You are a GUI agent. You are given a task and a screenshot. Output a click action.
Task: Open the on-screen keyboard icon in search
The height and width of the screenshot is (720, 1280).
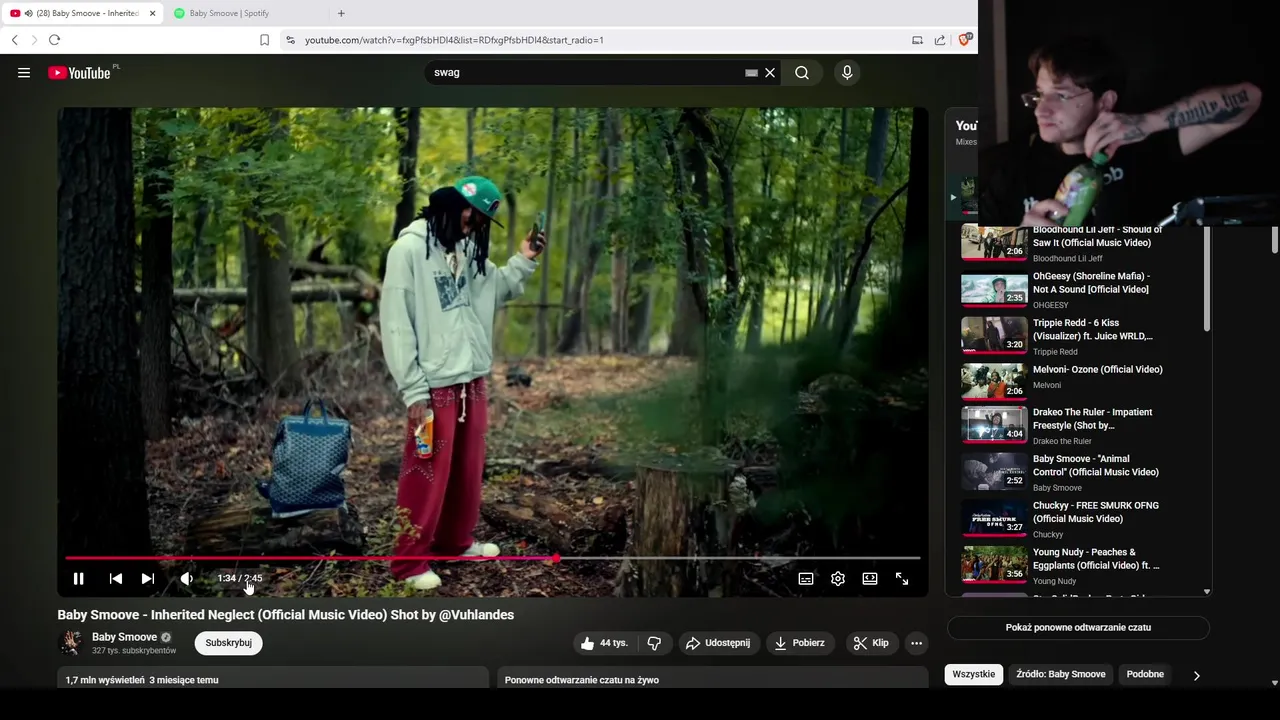pos(751,73)
